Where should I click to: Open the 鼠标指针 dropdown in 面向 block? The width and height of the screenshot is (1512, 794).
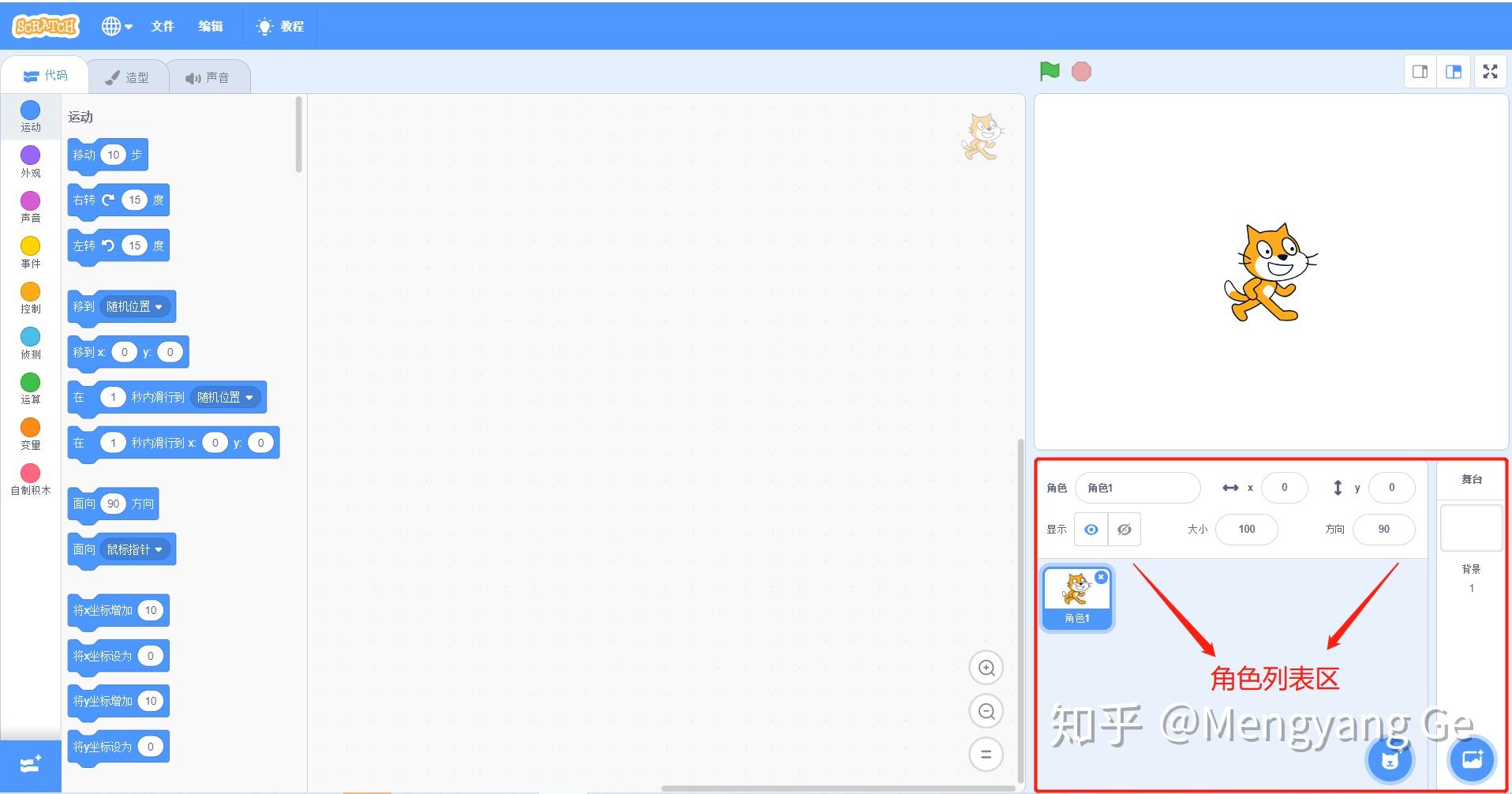[135, 550]
